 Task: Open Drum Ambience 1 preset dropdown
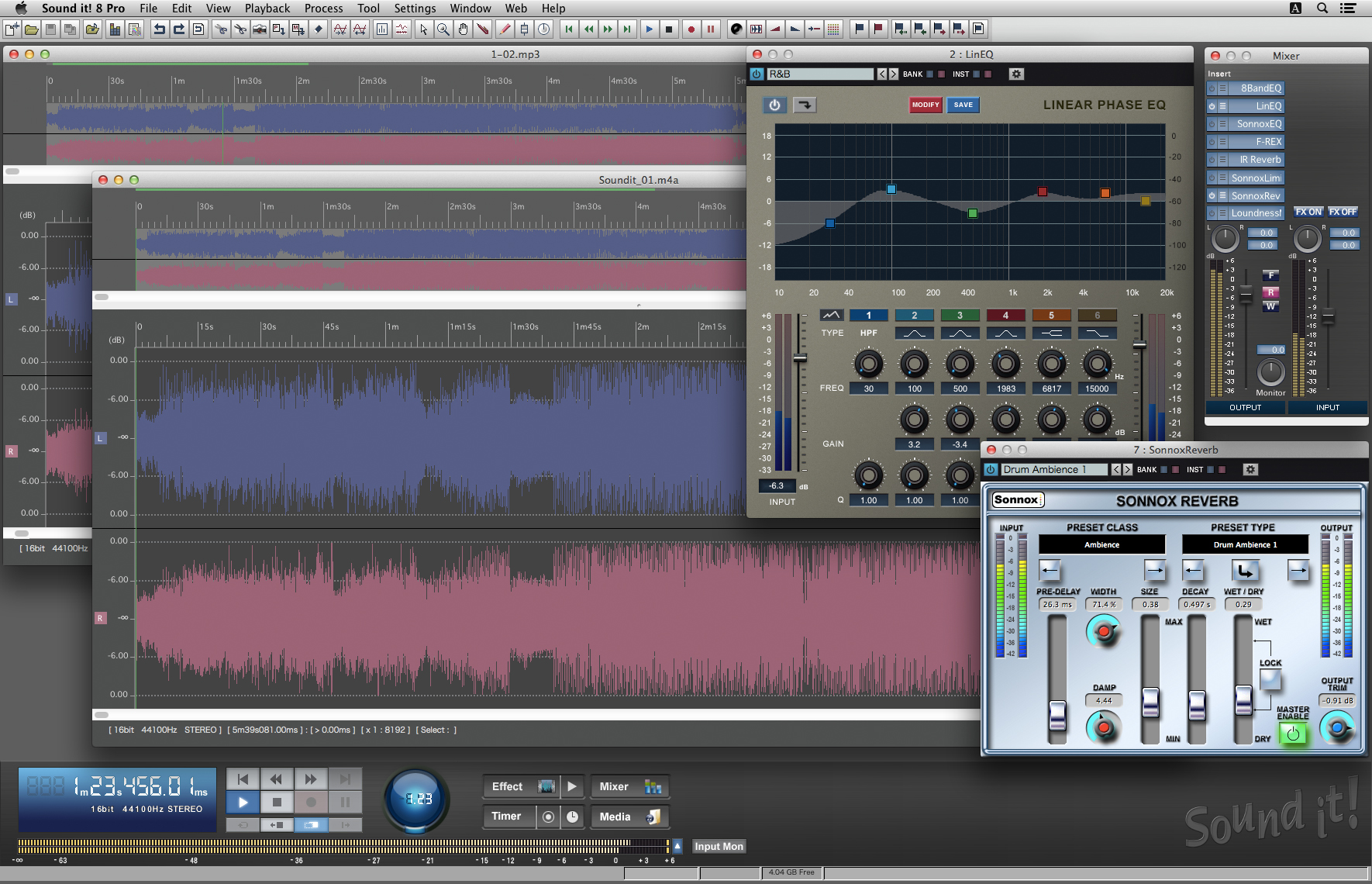tap(1054, 470)
